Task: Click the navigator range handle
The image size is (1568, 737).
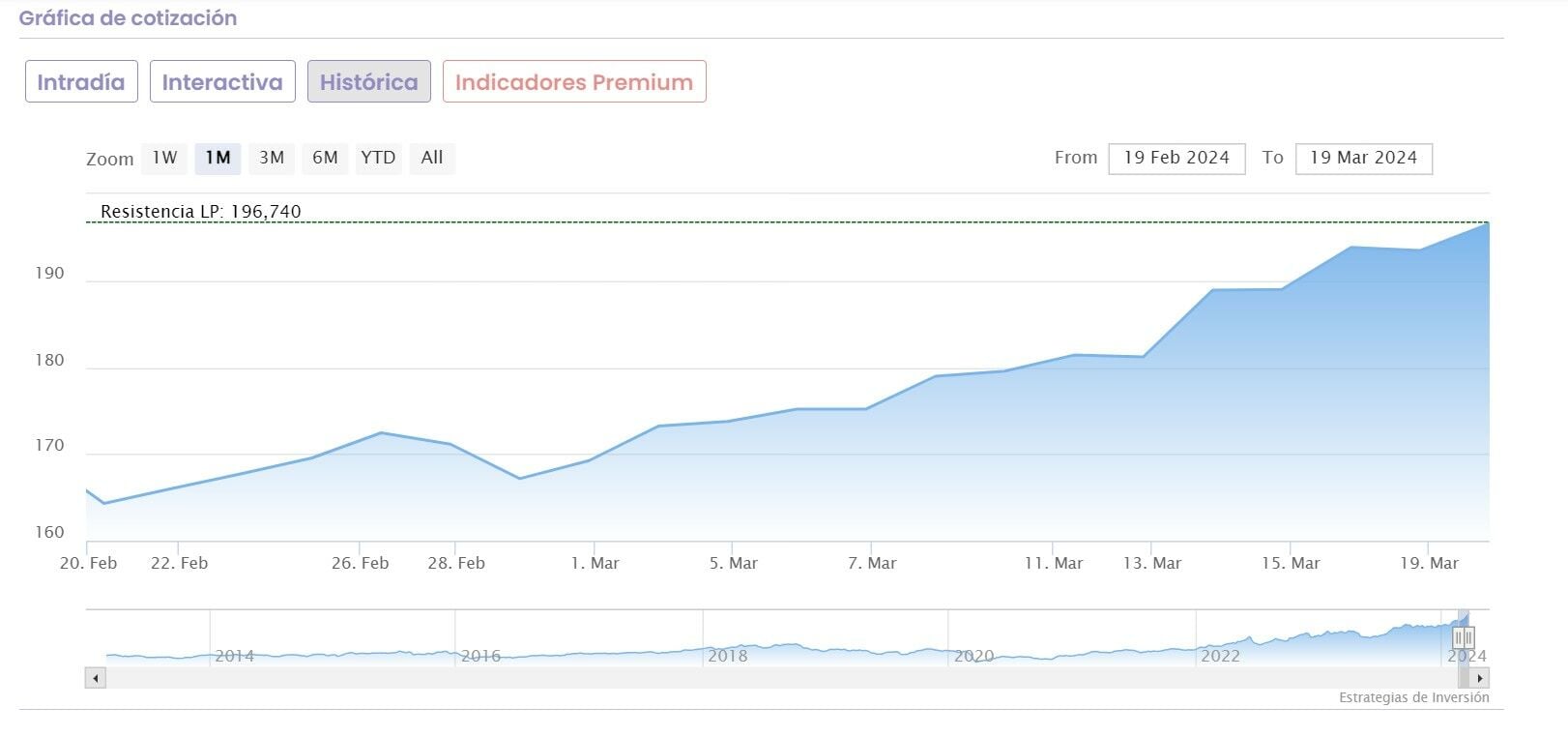Action: click(1464, 637)
